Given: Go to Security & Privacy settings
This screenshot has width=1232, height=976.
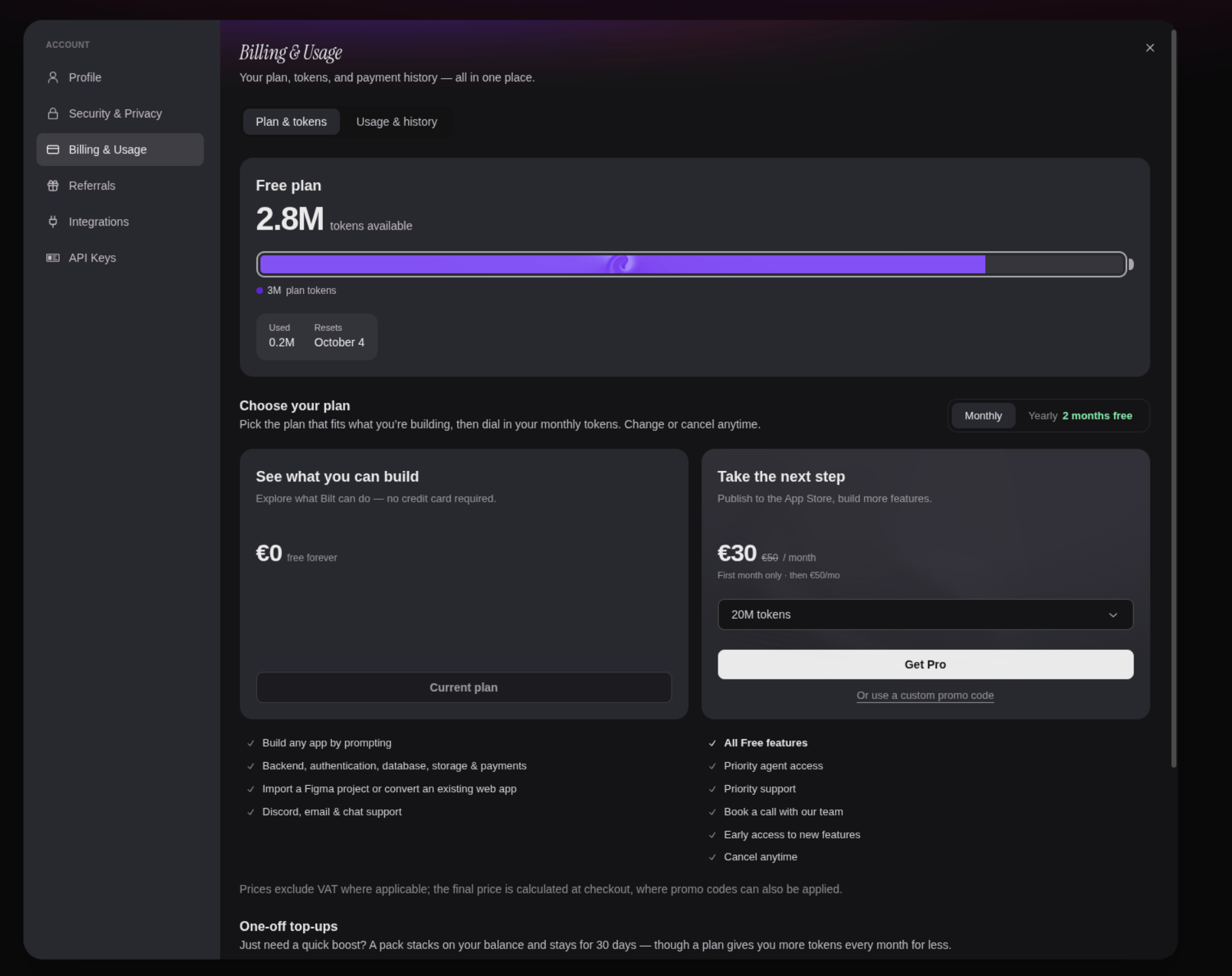Looking at the screenshot, I should click(120, 113).
